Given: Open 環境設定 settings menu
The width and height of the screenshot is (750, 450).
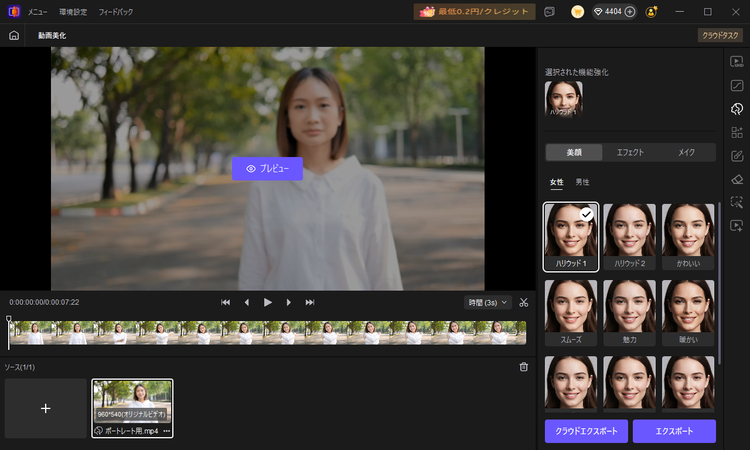Looking at the screenshot, I should click(73, 12).
